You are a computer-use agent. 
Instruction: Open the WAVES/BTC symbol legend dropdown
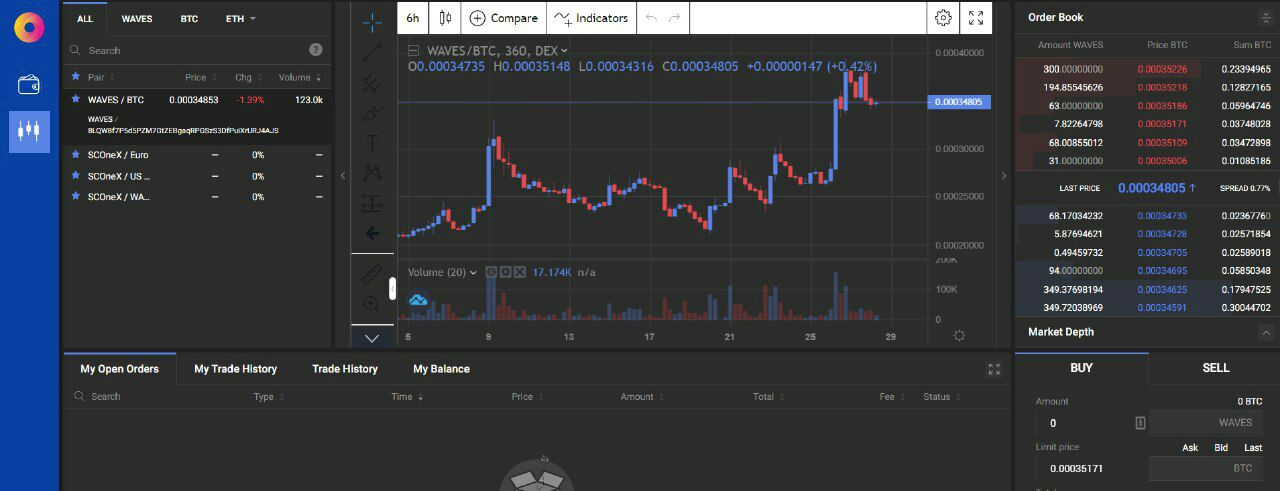pyautogui.click(x=564, y=50)
